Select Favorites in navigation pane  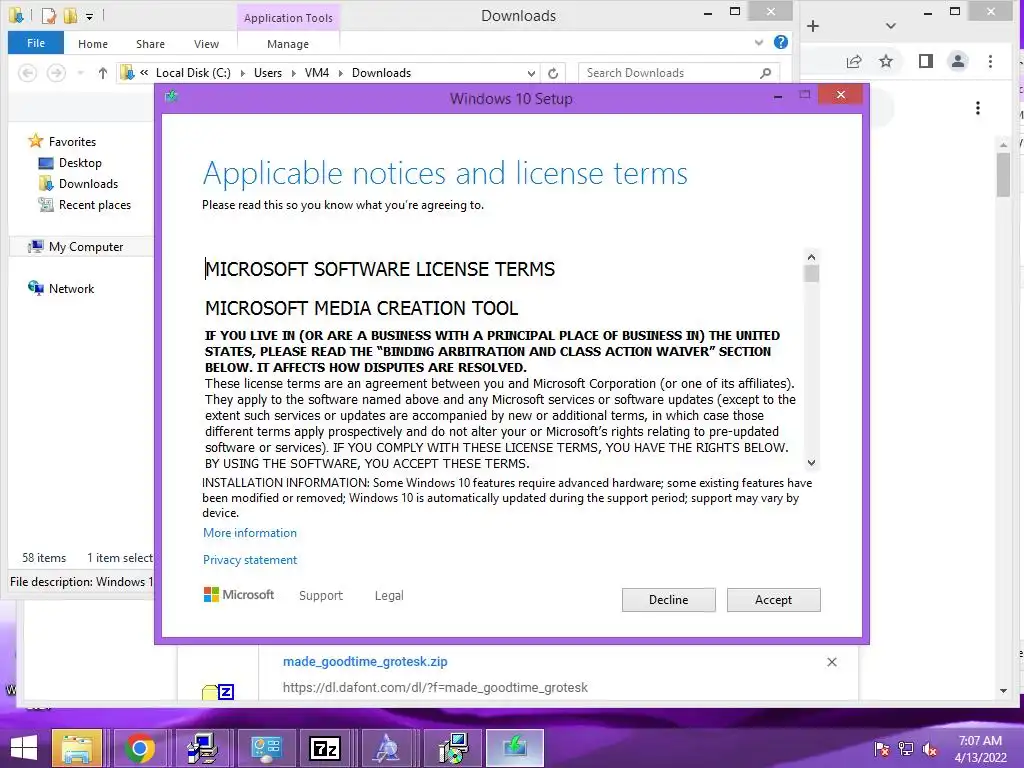(63, 141)
